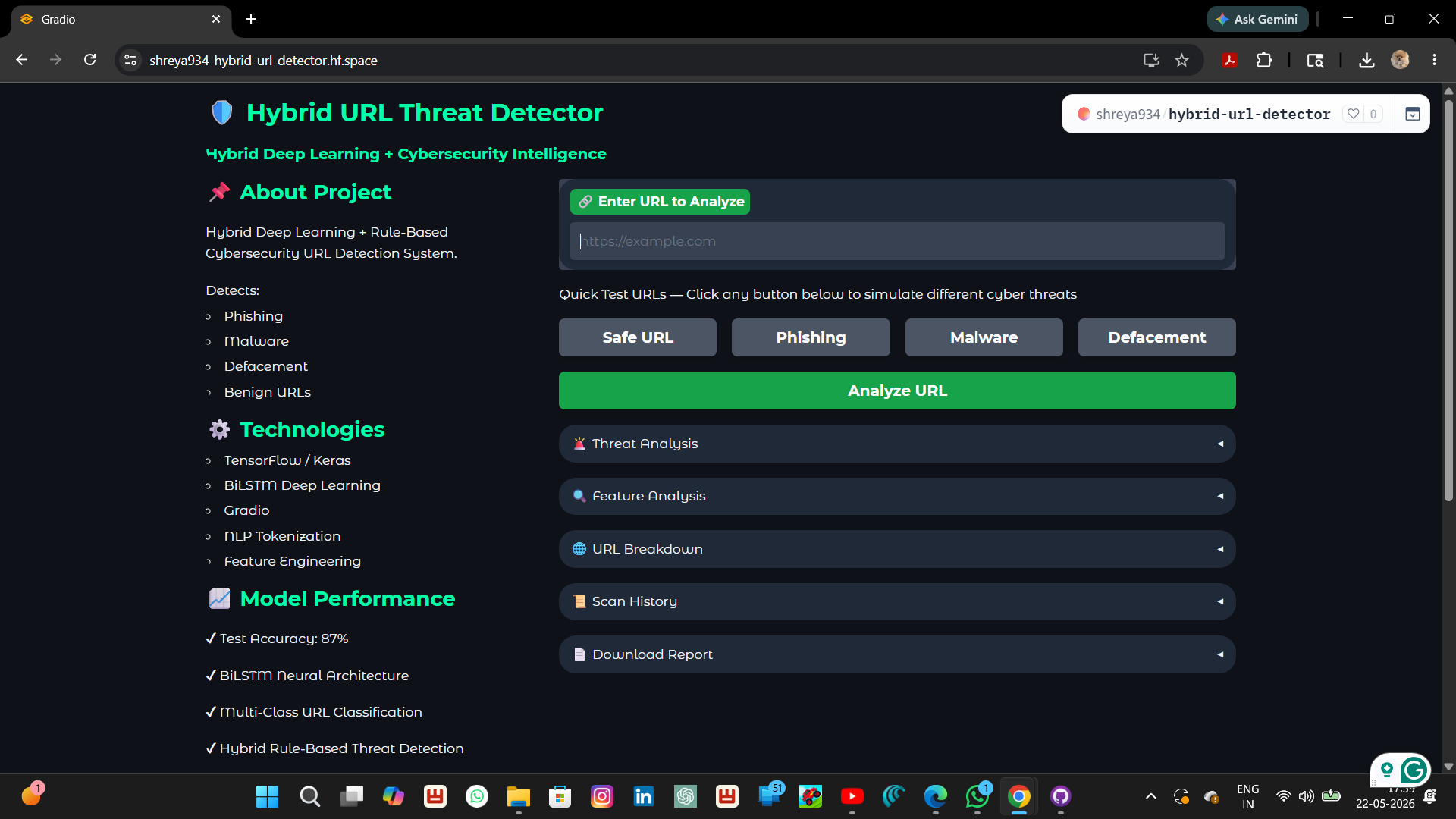Click the scrollbar down arrow
The image size is (1456, 819).
pyautogui.click(x=1448, y=767)
